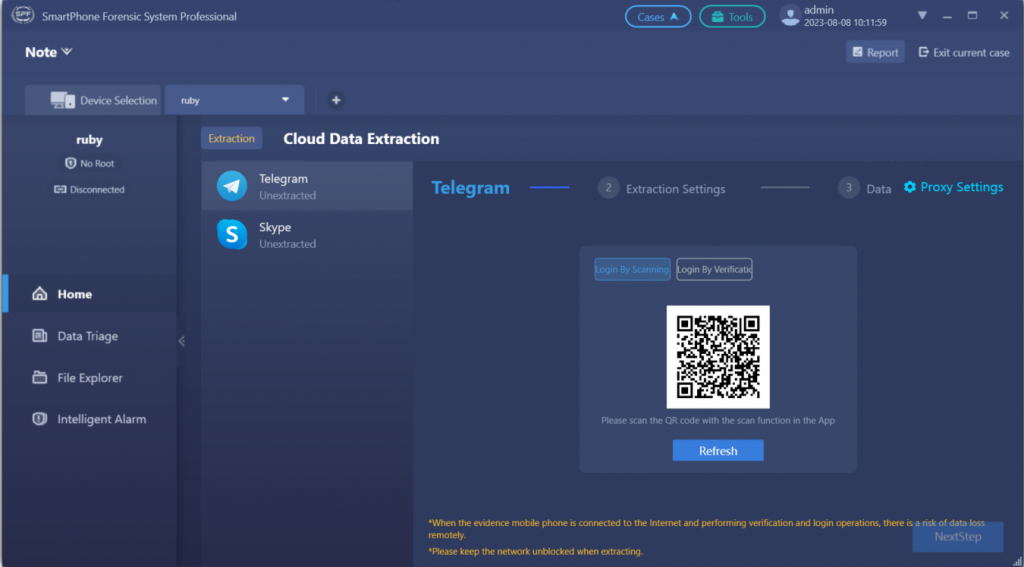
Task: Open the Tools menu
Action: point(732,17)
